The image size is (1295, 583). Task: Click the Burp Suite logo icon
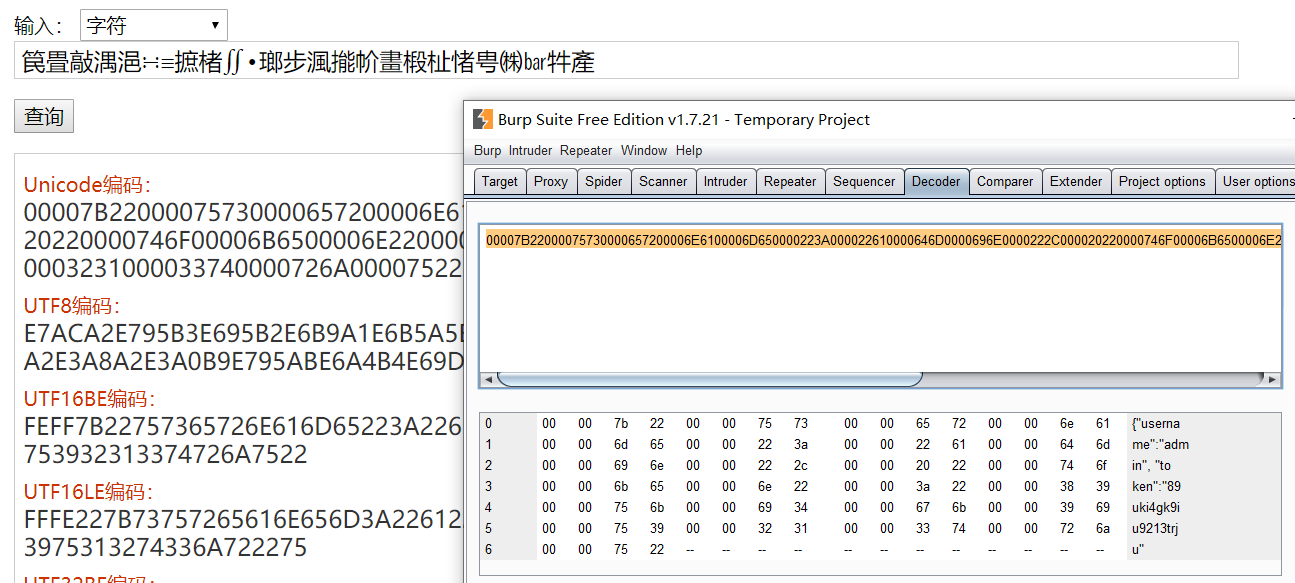pos(483,120)
